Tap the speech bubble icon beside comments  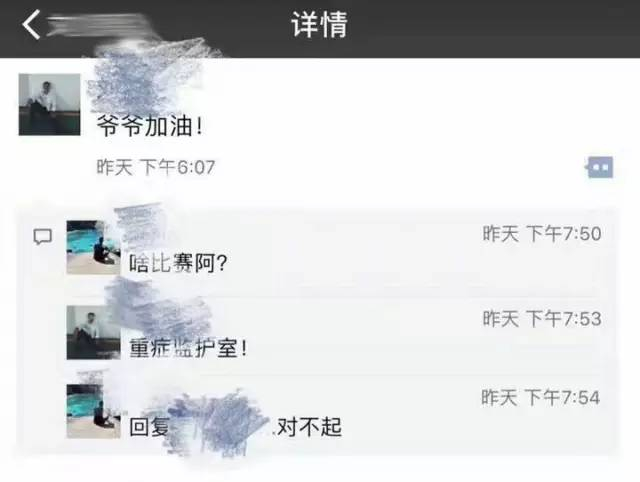[x=42, y=236]
